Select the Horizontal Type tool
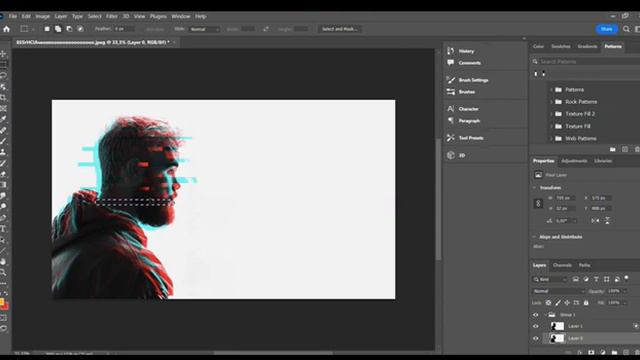Viewport: 640px width, 360px height. click(3, 229)
